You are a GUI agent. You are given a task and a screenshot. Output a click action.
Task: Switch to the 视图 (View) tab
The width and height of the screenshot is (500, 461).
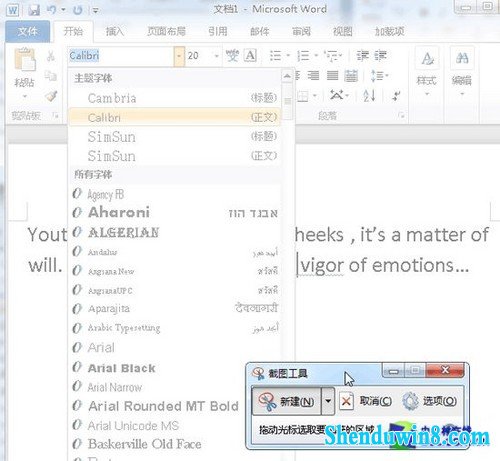tap(343, 31)
